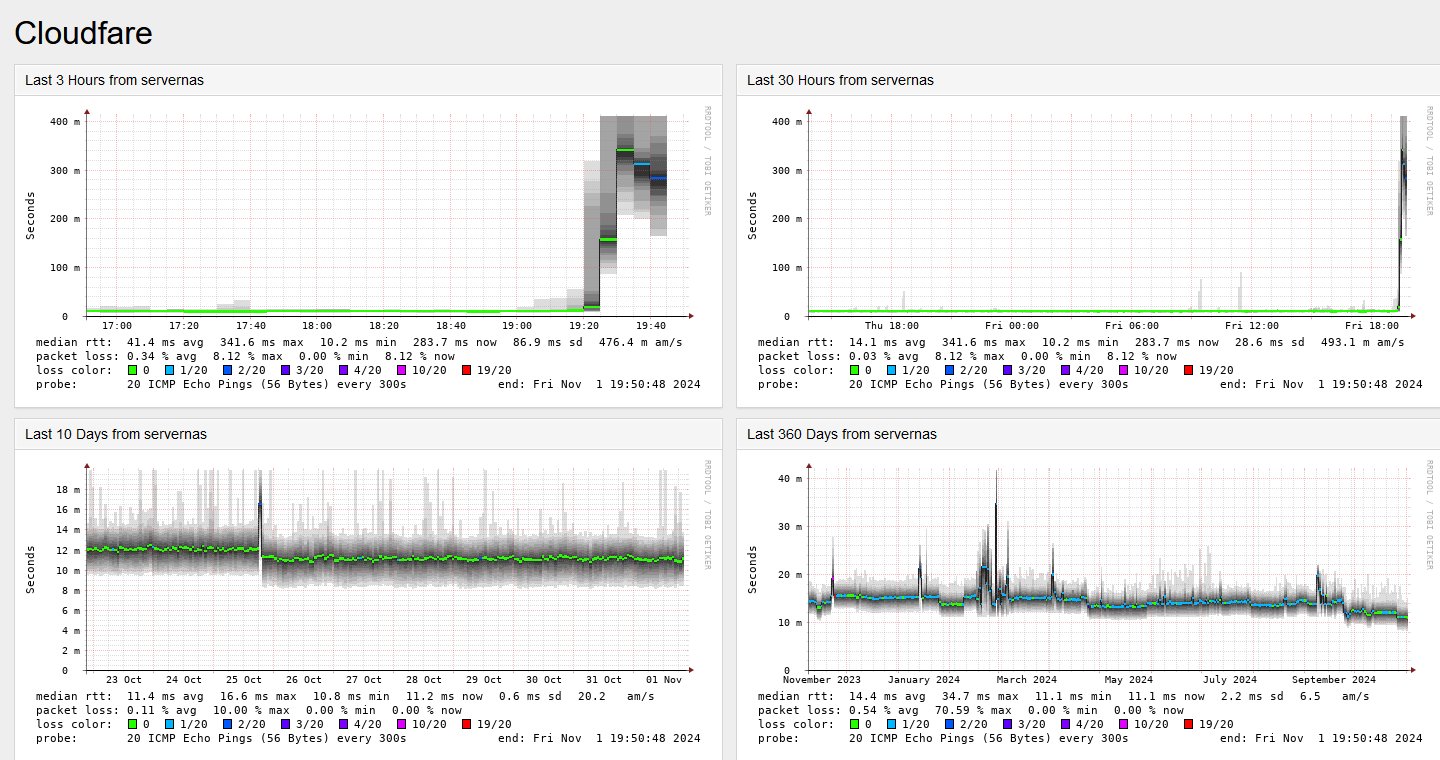Select the "Last 30 Hours from servernas" header
The image size is (1440, 760).
840,80
